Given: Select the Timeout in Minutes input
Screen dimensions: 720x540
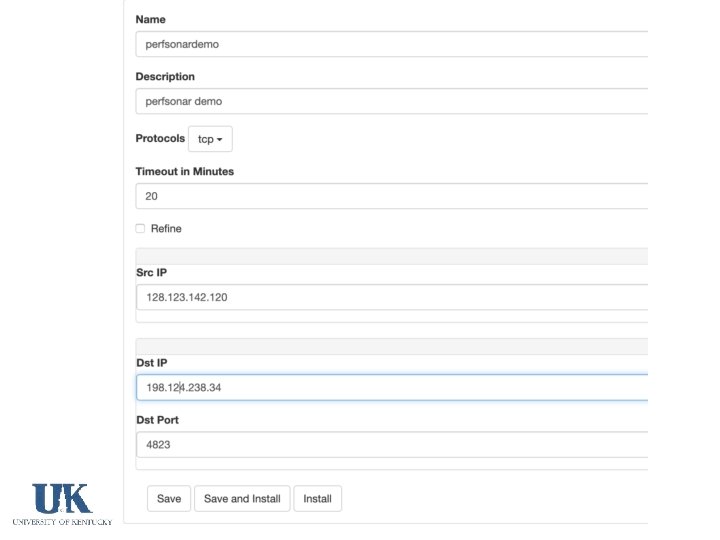Looking at the screenshot, I should click(x=390, y=196).
